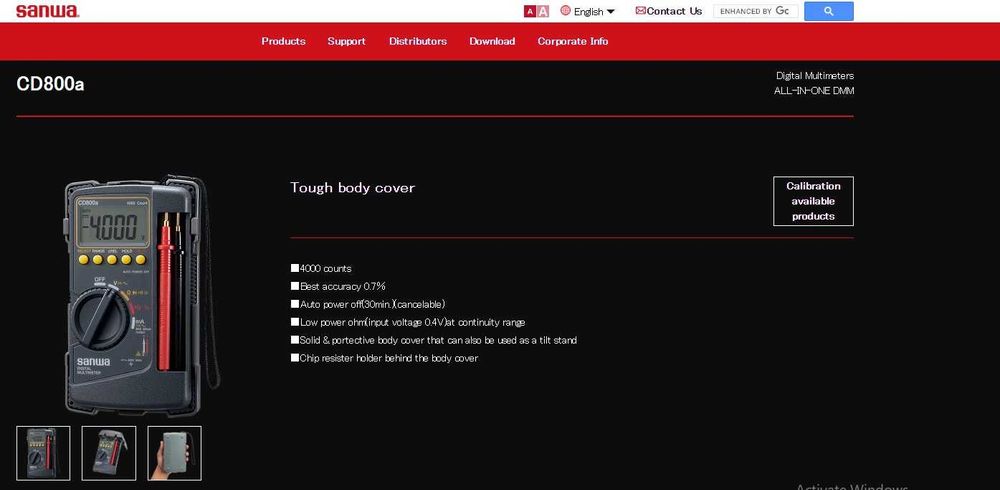Click the Low power ohm feature line
The height and width of the screenshot is (490, 1000).
408,322
